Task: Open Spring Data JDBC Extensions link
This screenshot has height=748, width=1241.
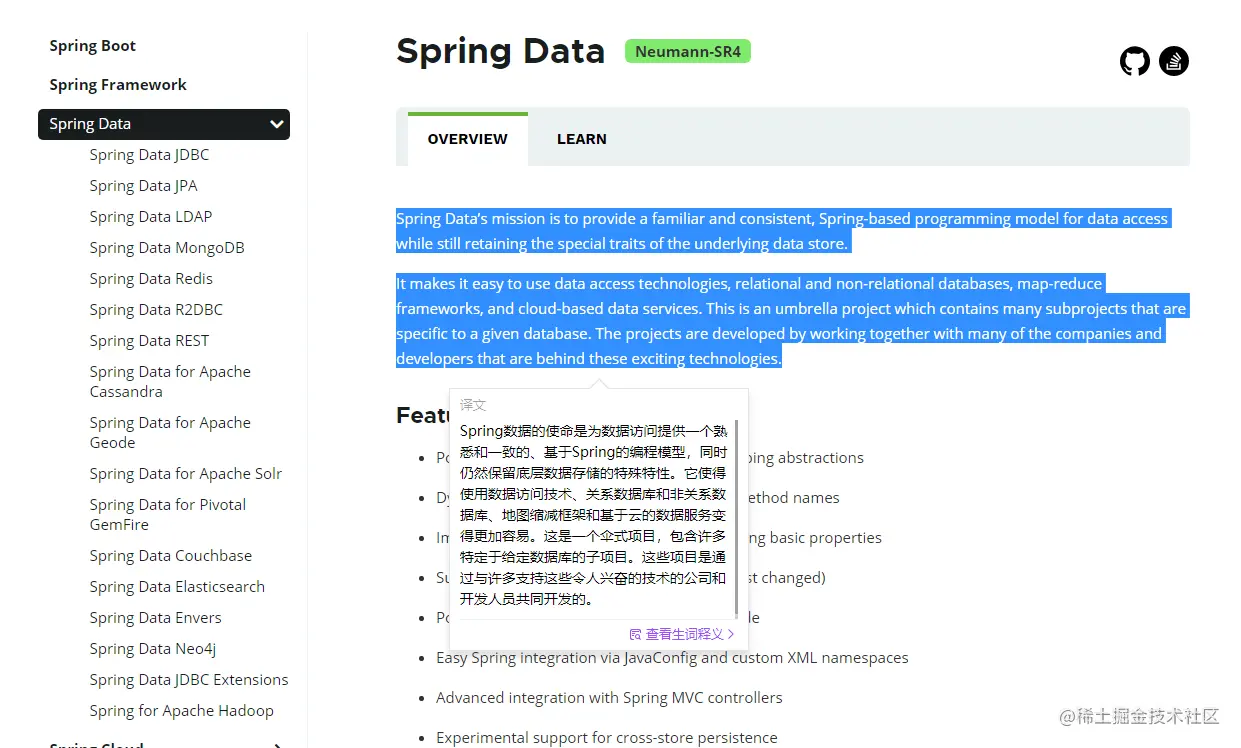Action: tap(189, 680)
